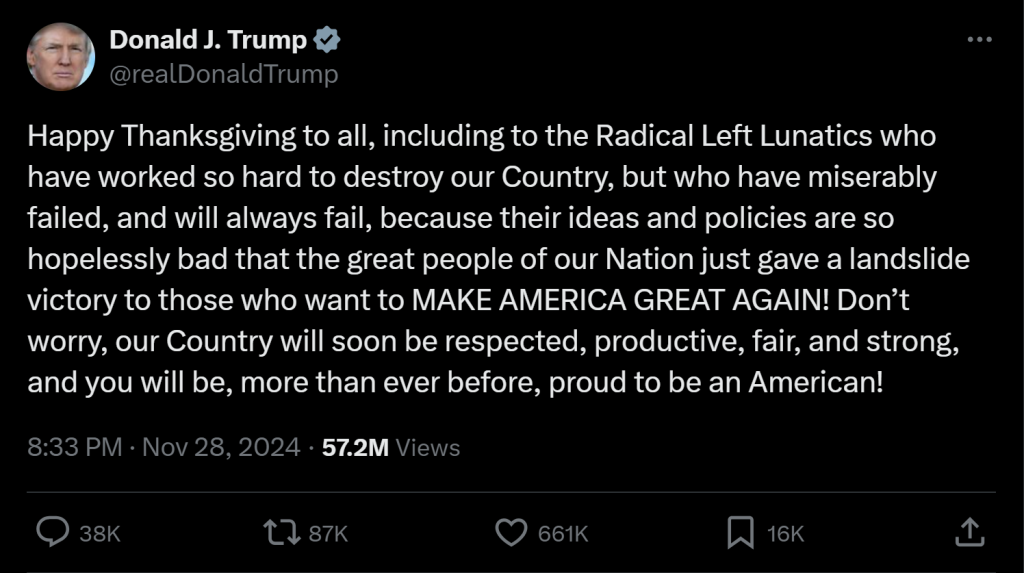
Task: Open the 8:33 PM · Nov 28, 2024 timestamp
Action: click(164, 447)
